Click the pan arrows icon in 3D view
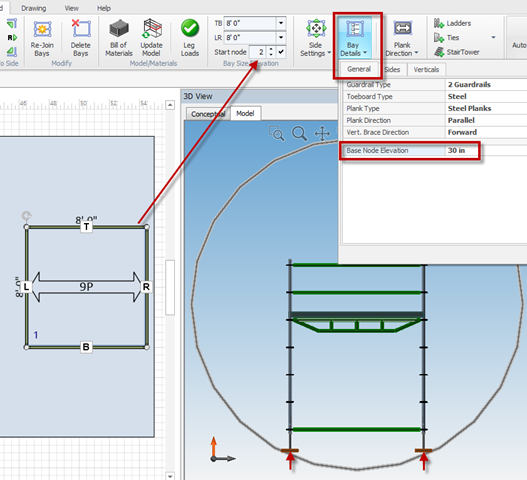 pos(322,133)
